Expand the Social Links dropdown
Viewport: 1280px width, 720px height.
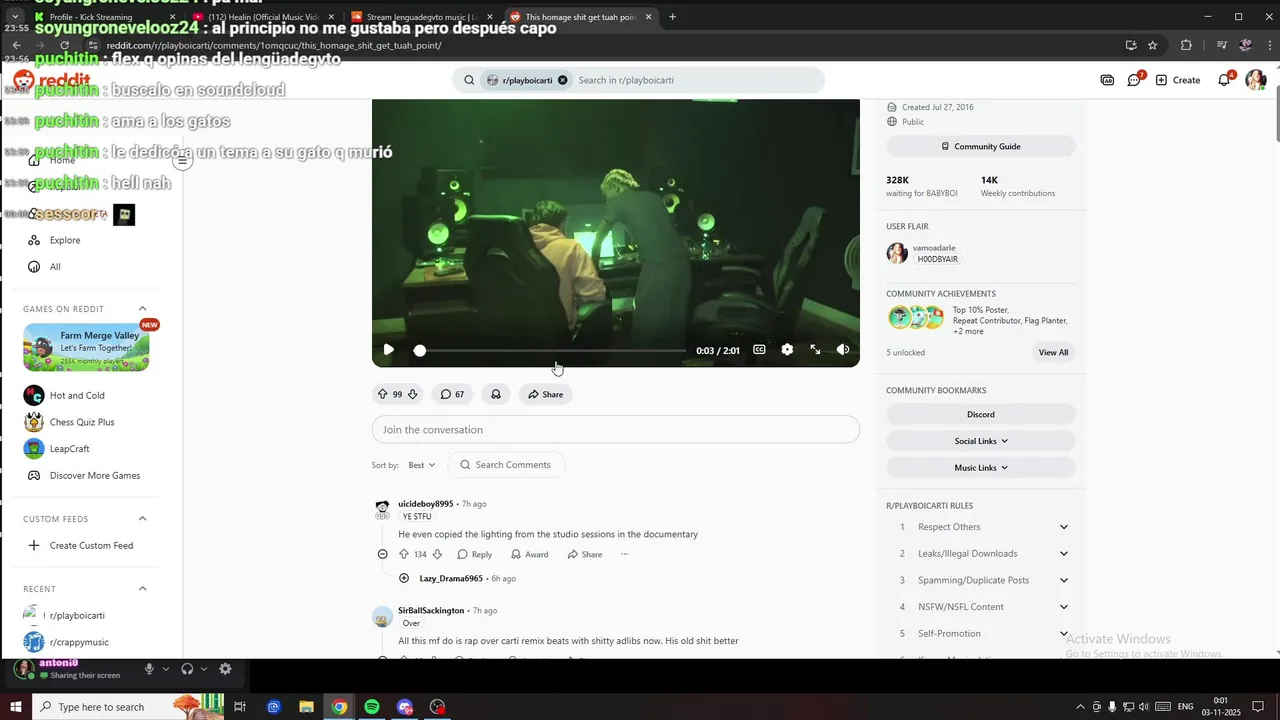coord(981,441)
